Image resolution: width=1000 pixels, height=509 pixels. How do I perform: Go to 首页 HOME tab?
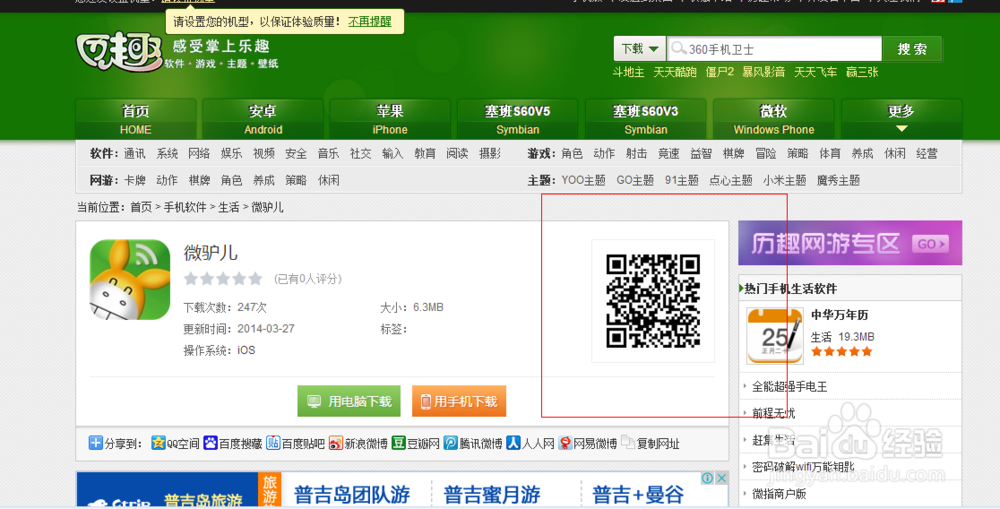[x=136, y=119]
